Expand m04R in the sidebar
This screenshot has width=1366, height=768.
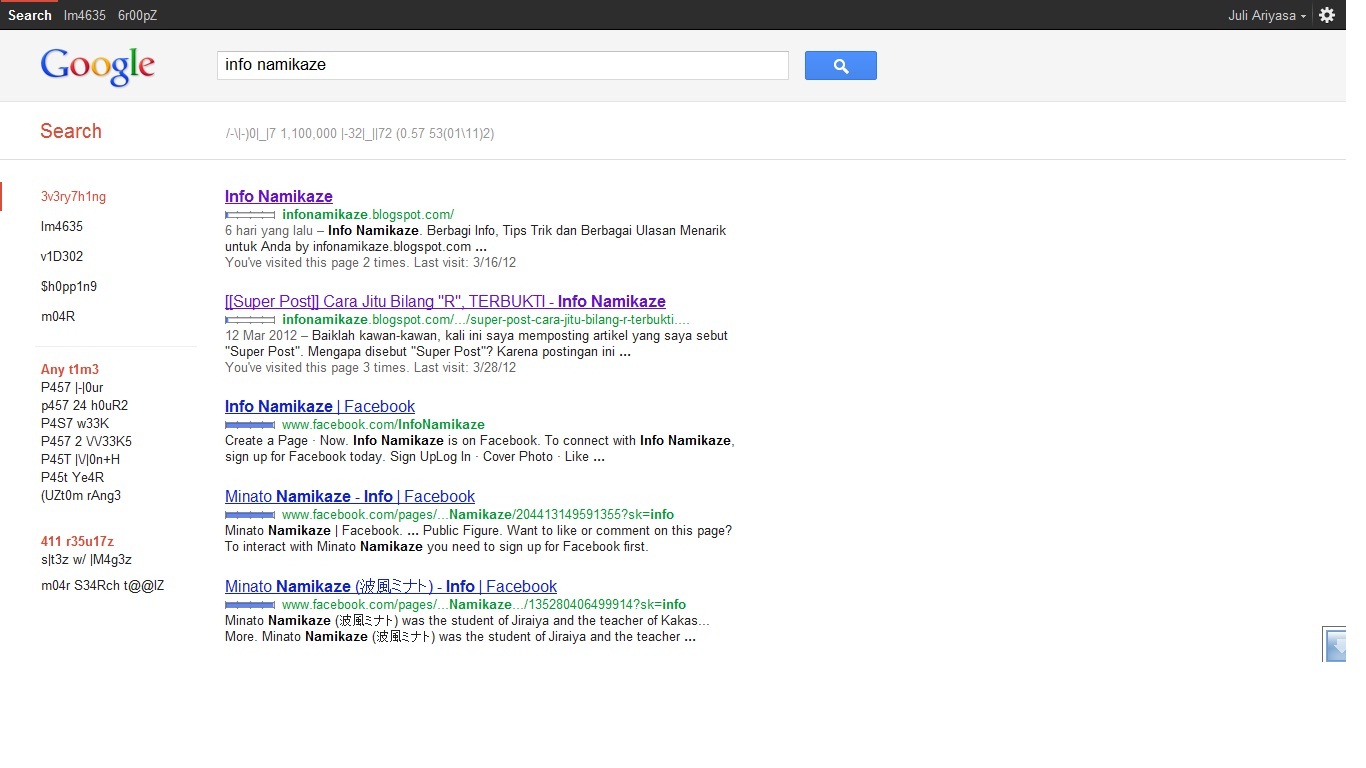tap(58, 317)
